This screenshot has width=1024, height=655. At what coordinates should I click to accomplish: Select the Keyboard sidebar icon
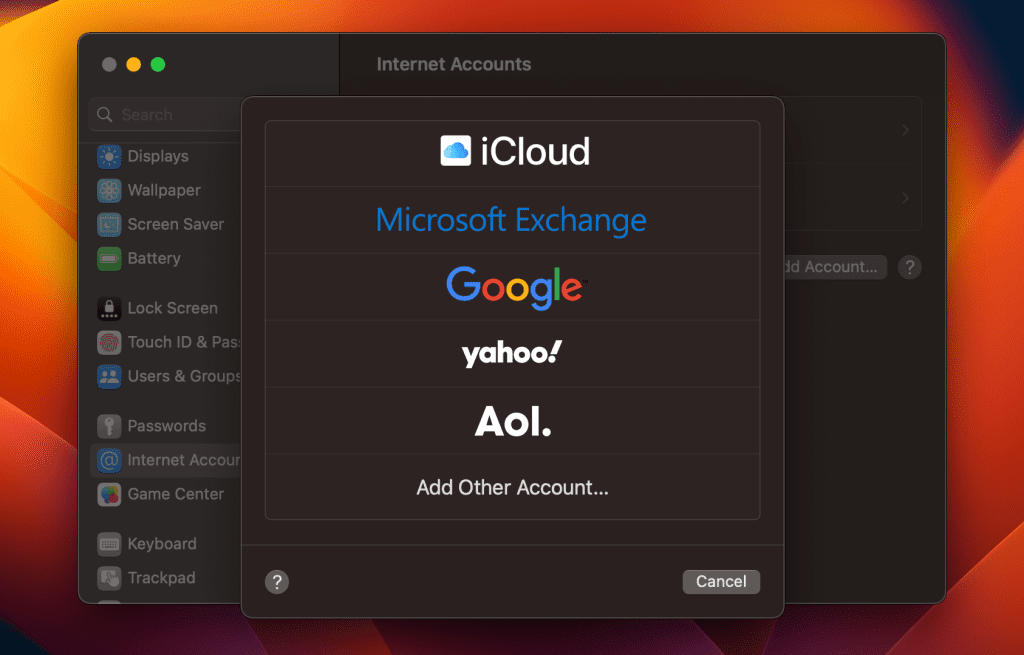[109, 545]
